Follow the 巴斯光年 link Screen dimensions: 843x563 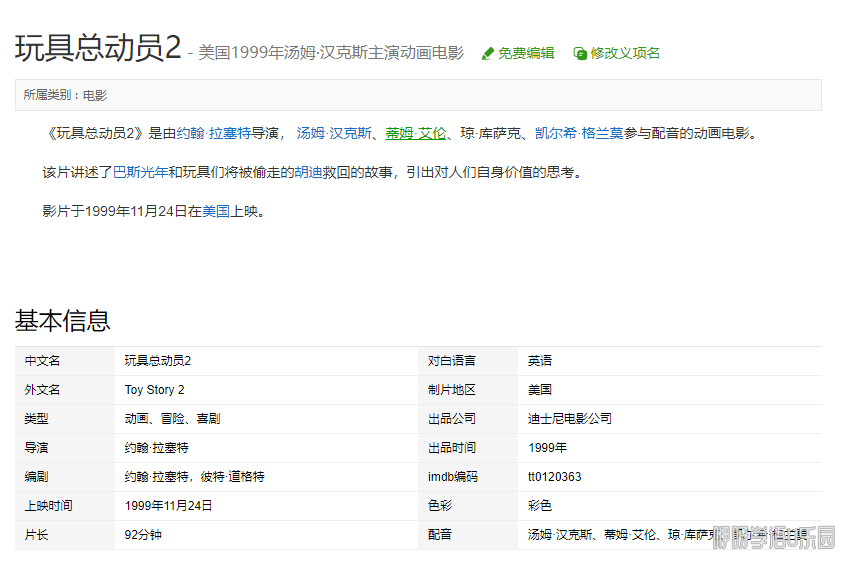click(x=141, y=172)
